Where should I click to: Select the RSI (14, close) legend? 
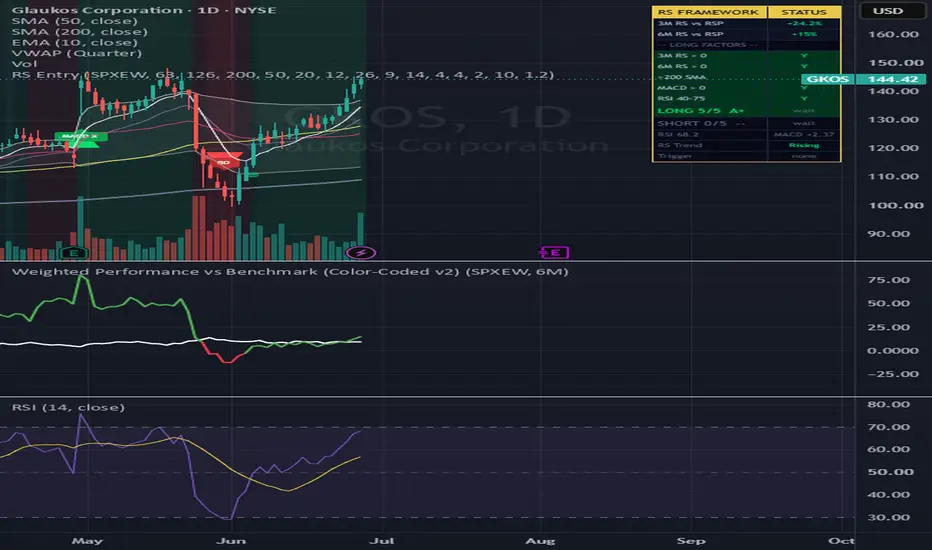coord(68,407)
